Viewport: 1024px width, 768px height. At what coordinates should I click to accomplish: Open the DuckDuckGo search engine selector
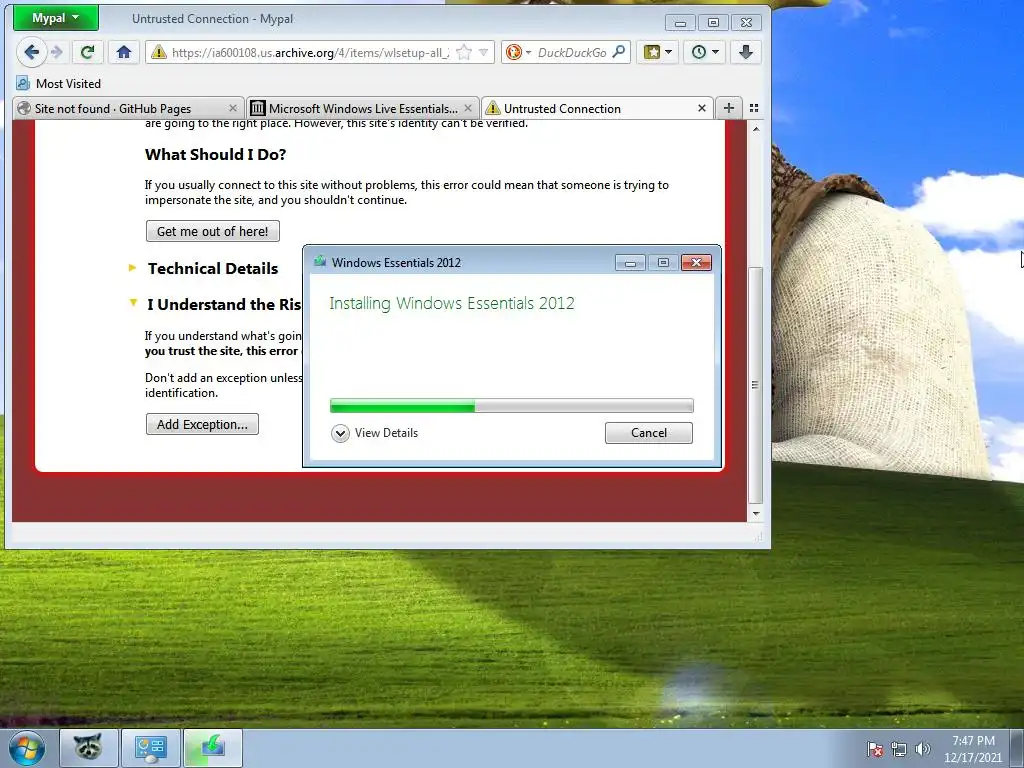point(519,52)
